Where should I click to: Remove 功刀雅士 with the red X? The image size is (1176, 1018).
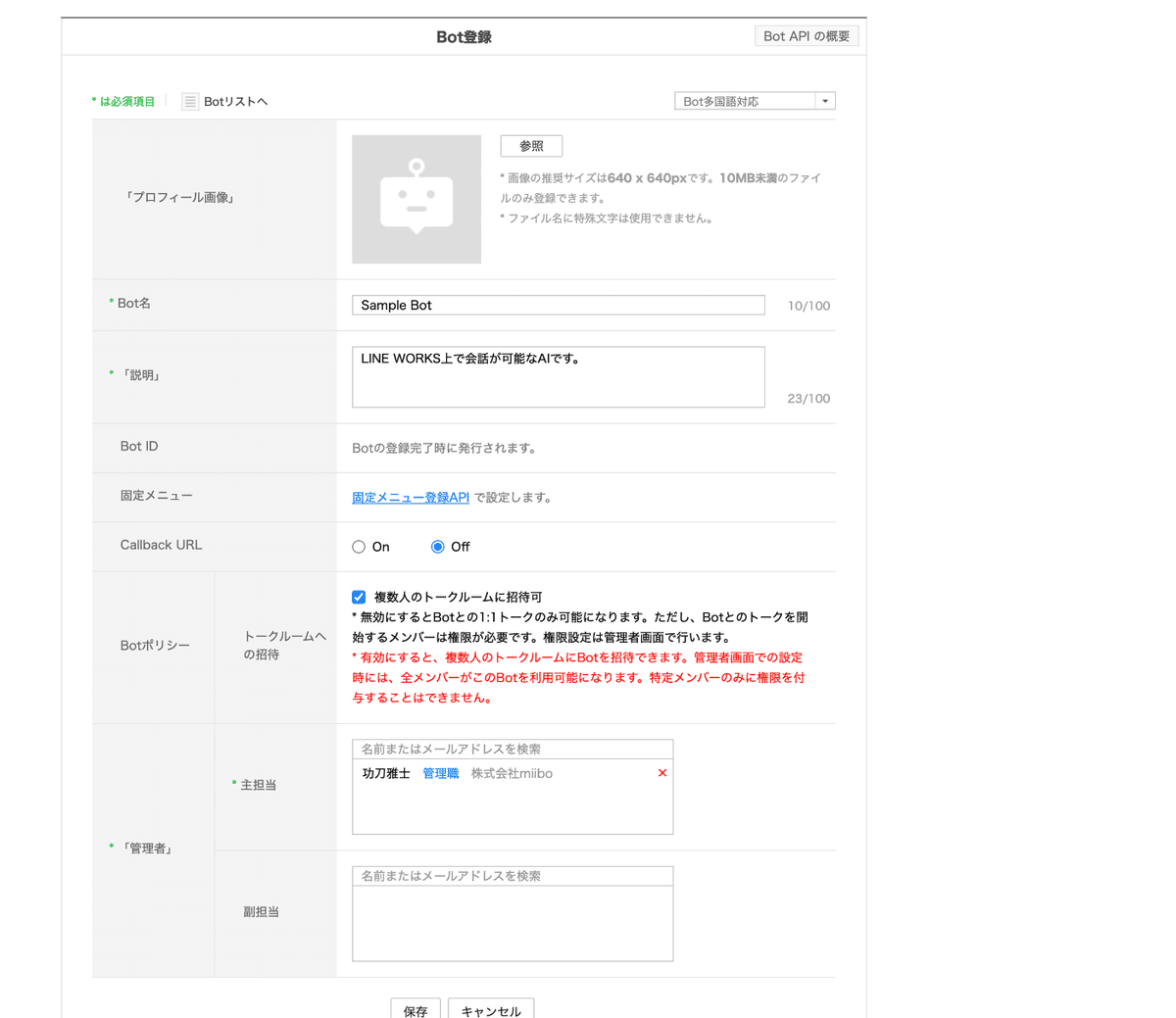(662, 773)
